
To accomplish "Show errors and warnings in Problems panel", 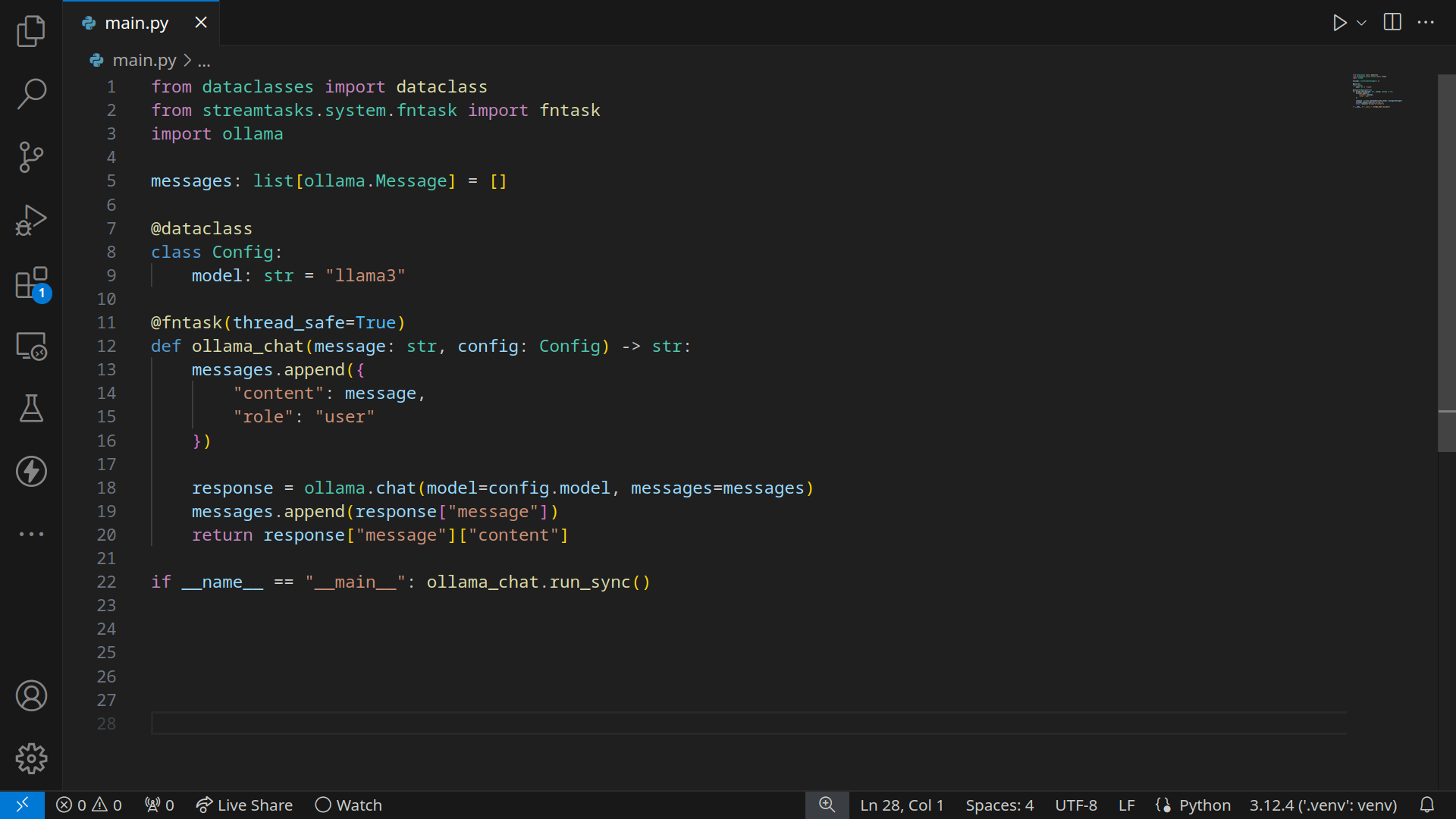I will [89, 805].
